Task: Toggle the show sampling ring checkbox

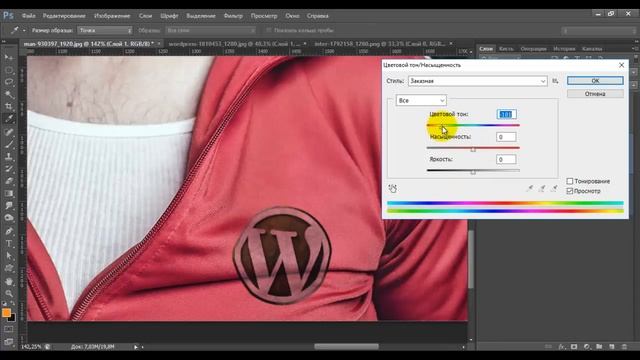Action: click(269, 30)
